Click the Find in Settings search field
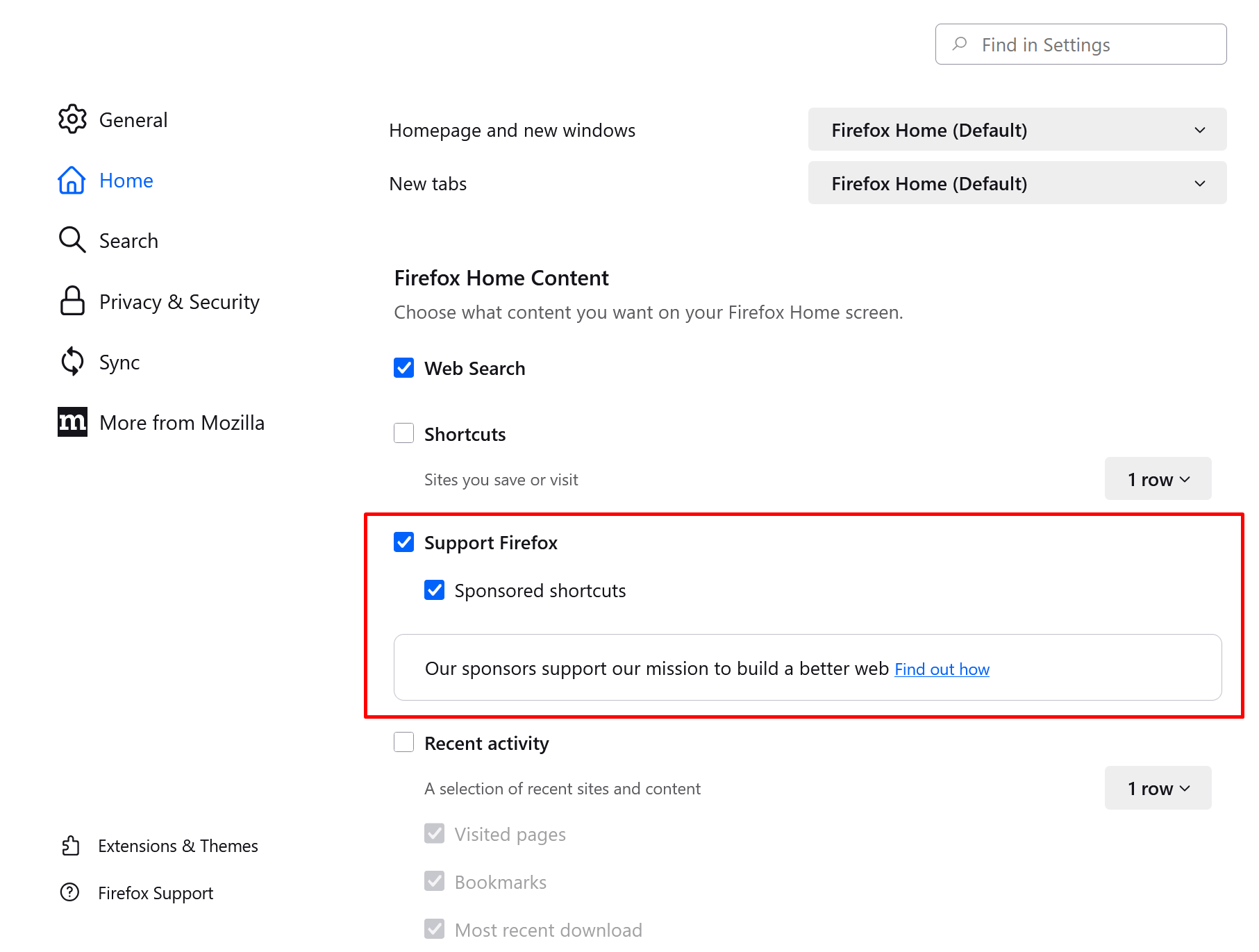Image resolution: width=1259 pixels, height=952 pixels. 1081,44
